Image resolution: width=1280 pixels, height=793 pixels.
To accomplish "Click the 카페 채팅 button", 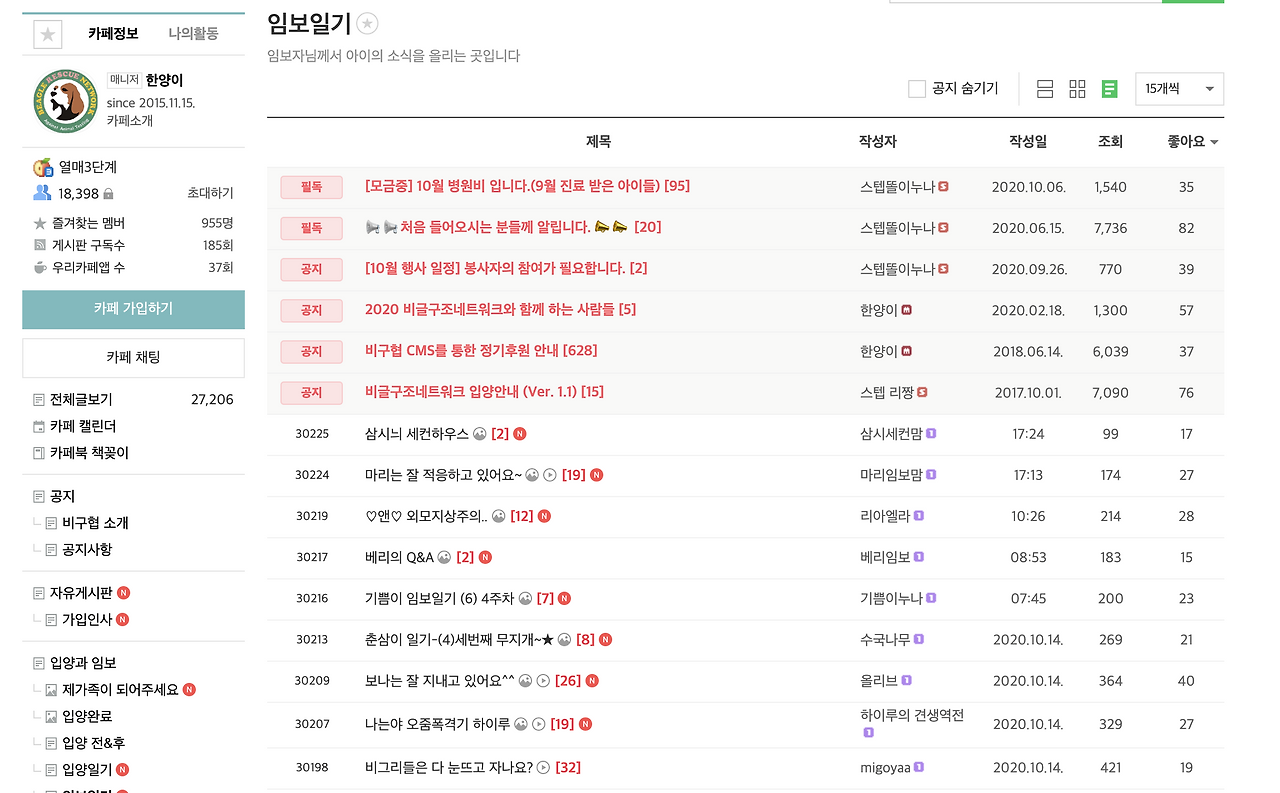I will [x=133, y=357].
